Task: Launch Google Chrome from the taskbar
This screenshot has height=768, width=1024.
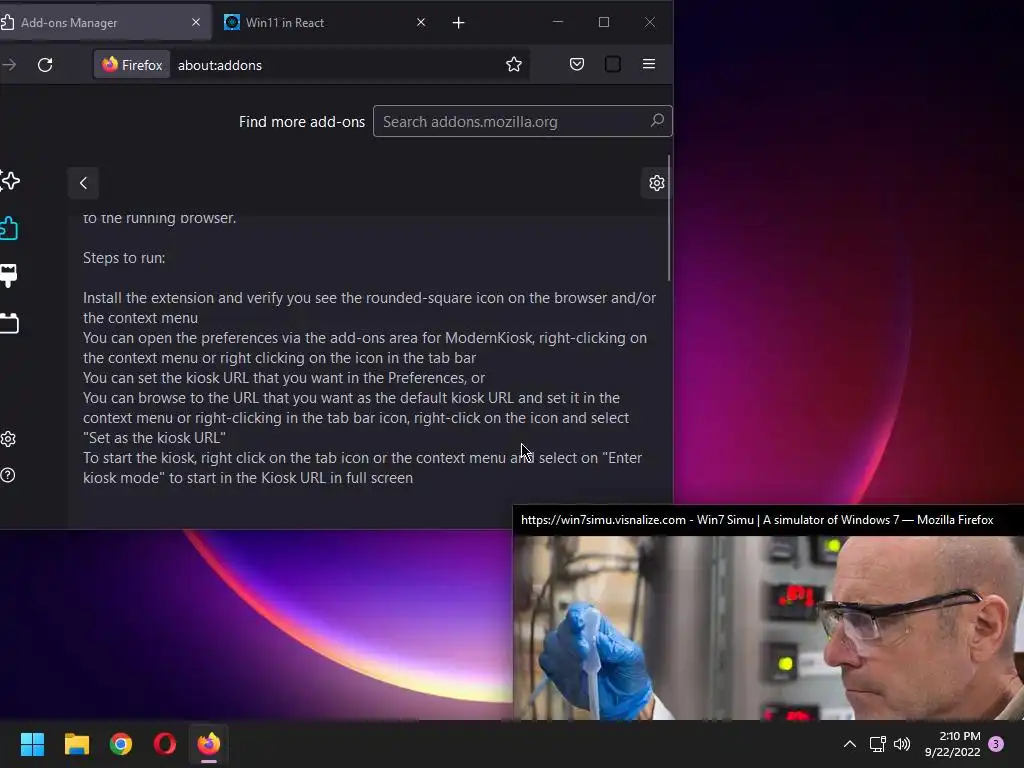Action: [121, 744]
